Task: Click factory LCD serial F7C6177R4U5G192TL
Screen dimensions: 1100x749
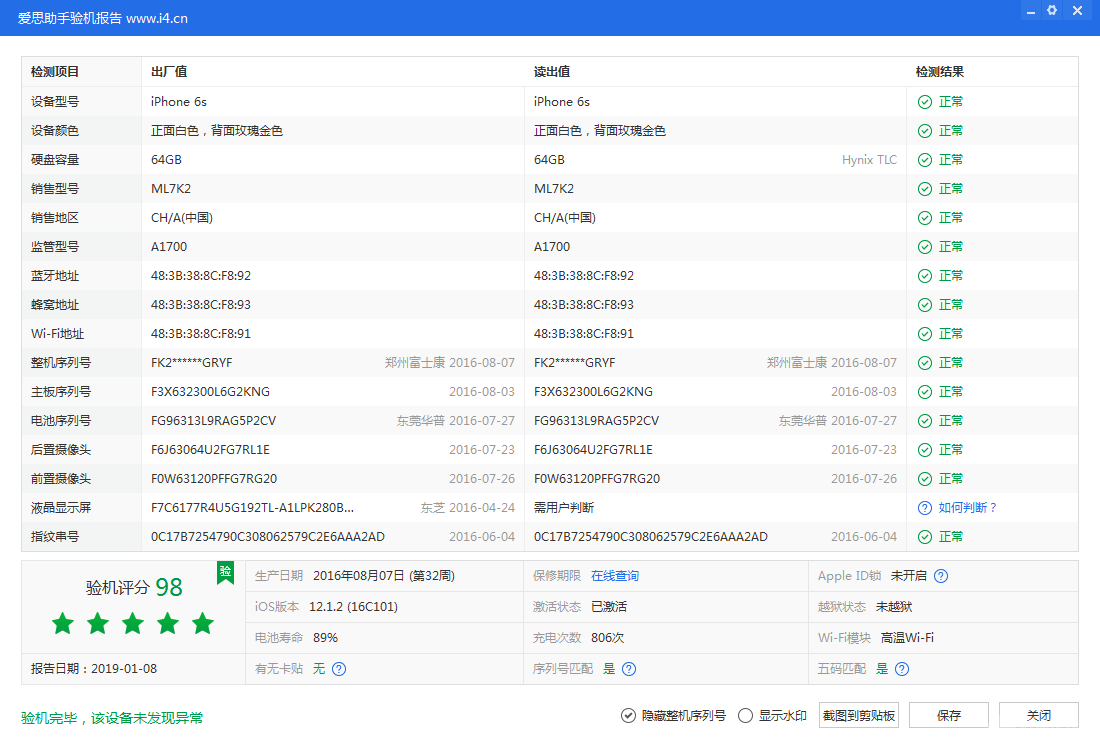Action: (x=253, y=508)
